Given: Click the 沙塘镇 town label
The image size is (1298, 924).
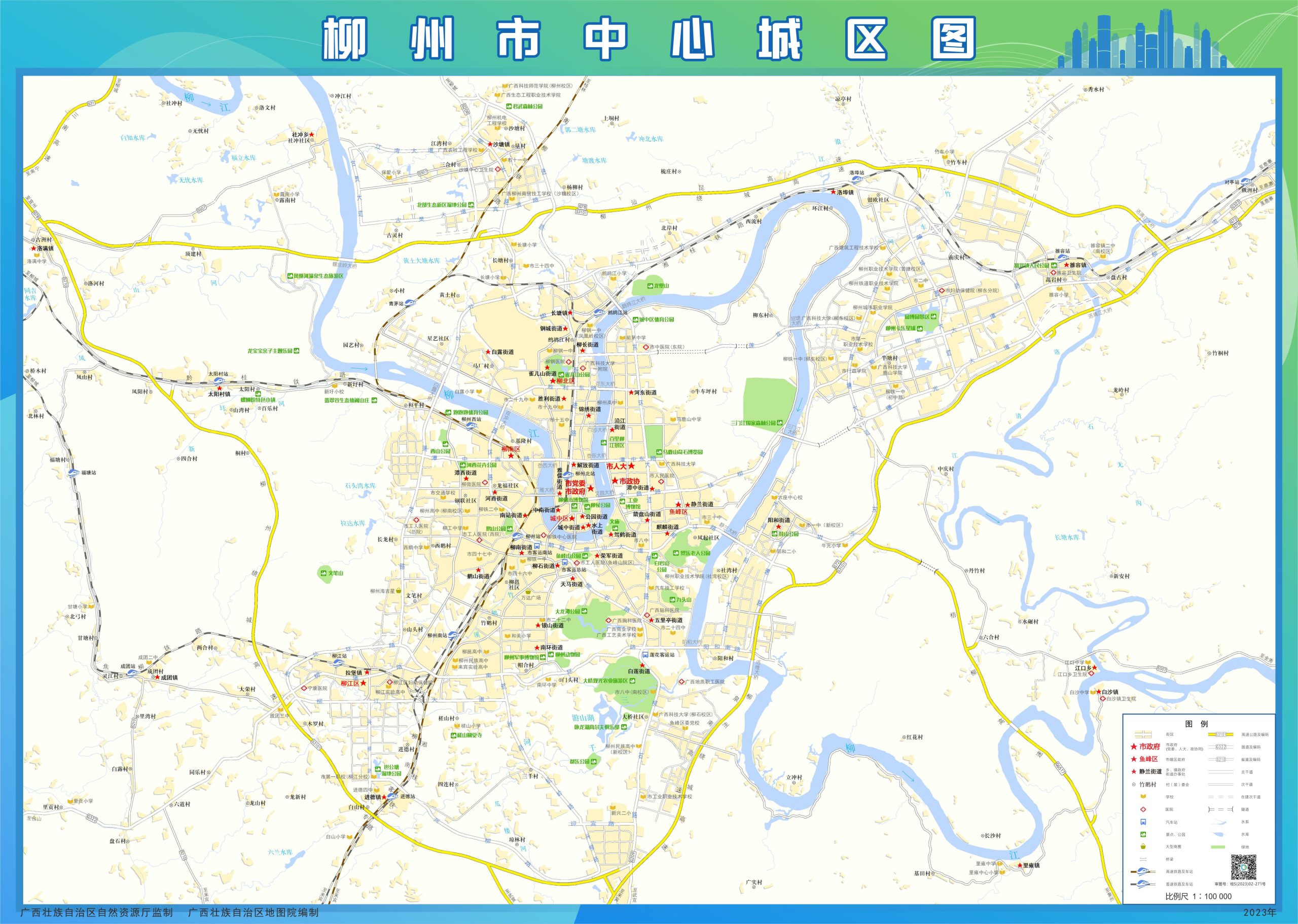Looking at the screenshot, I should tap(501, 144).
